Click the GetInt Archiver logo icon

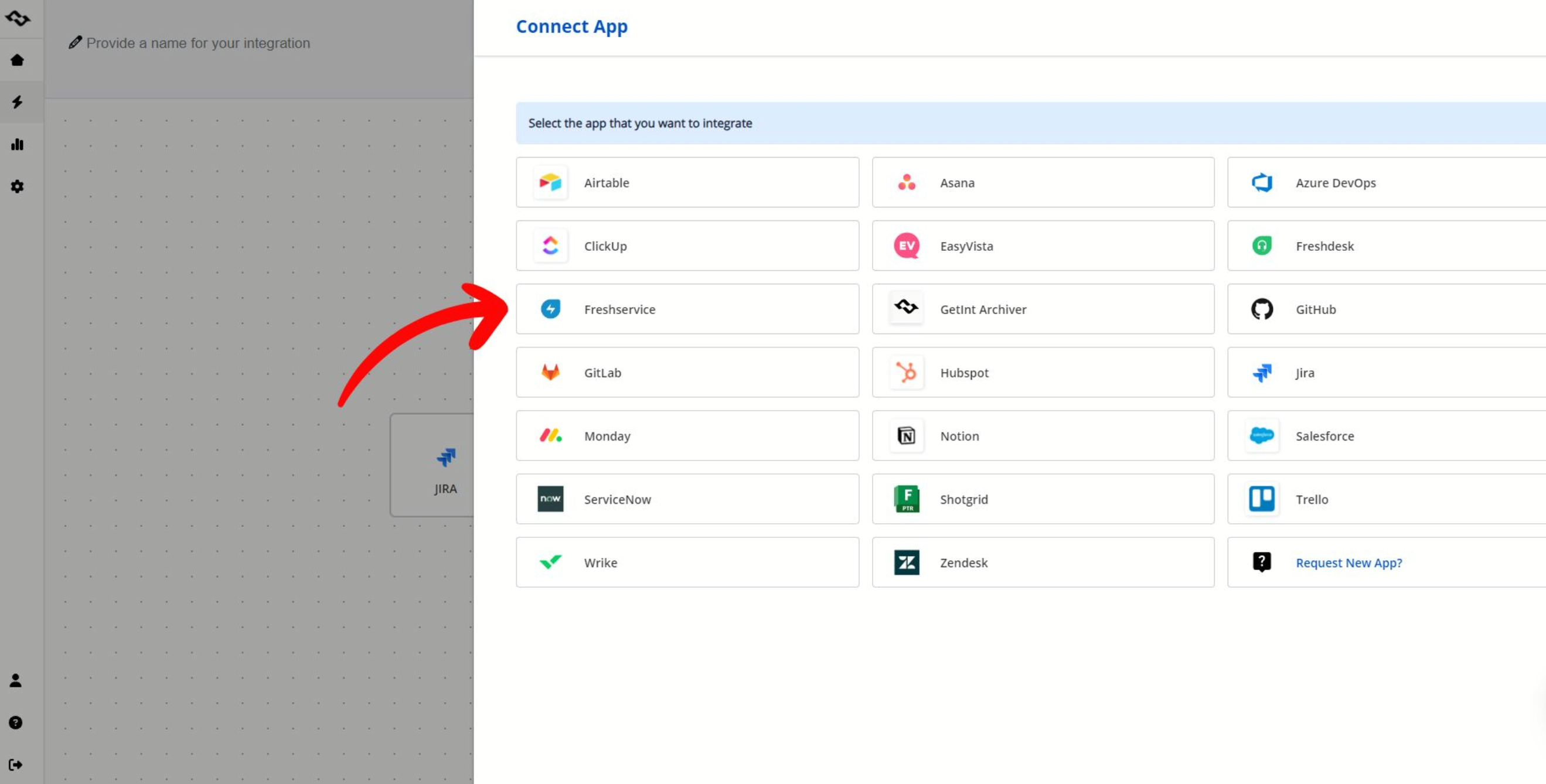(906, 307)
